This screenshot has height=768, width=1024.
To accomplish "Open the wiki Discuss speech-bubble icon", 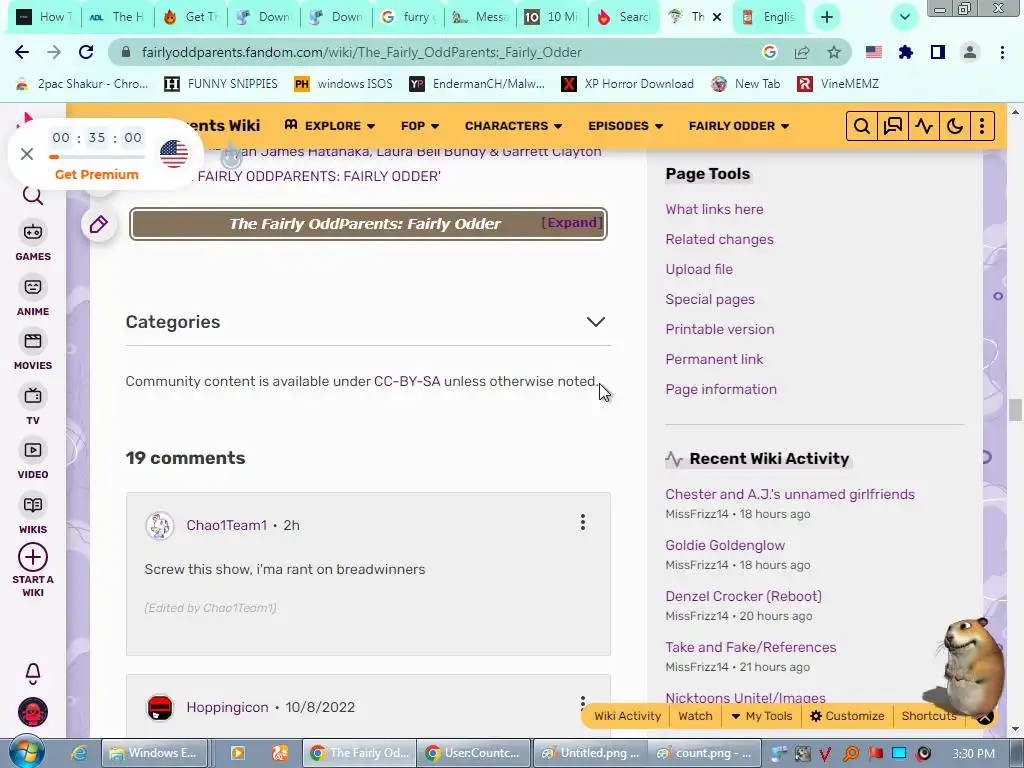I will 892,126.
